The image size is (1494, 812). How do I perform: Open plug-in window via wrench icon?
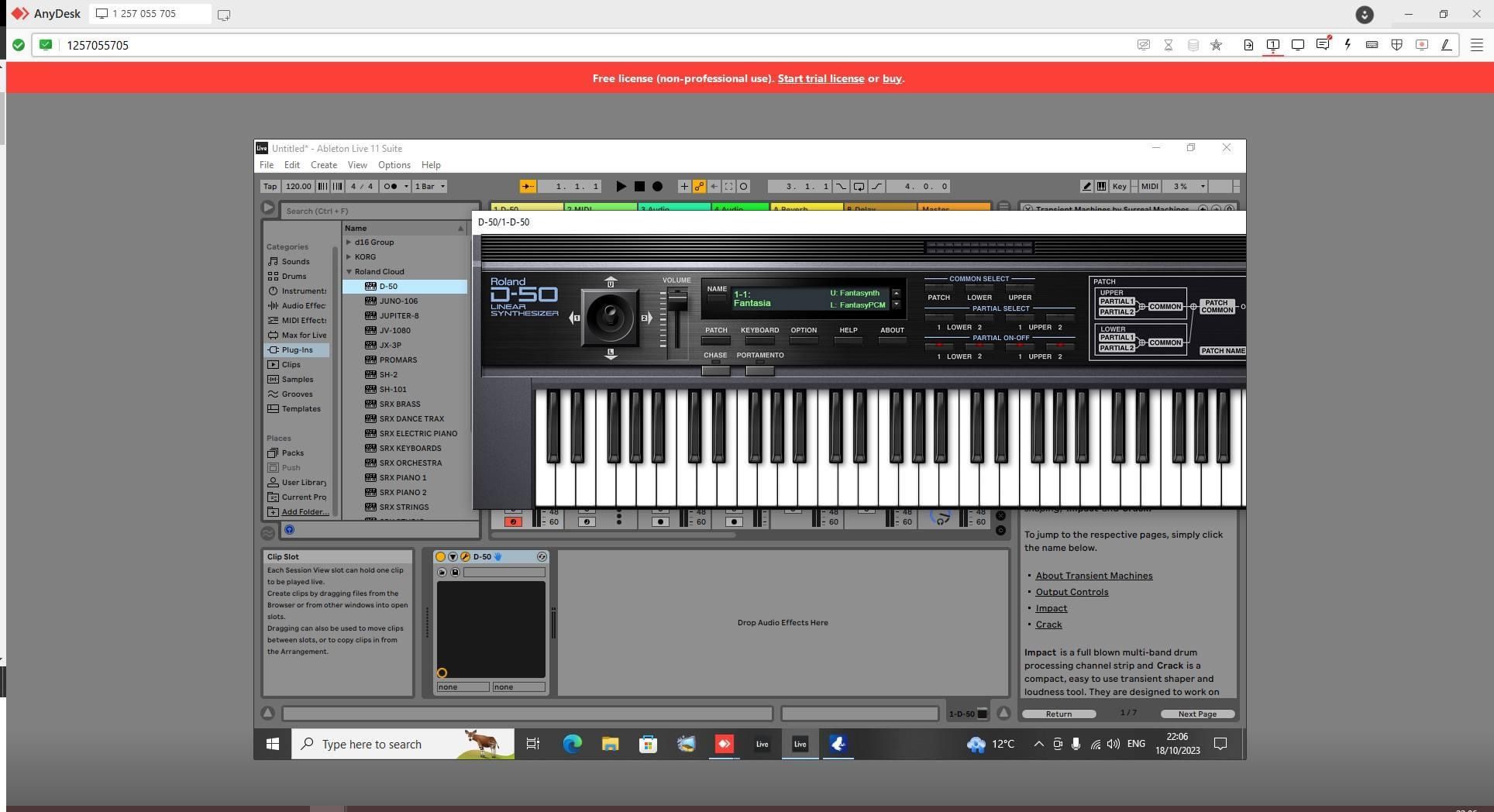(x=465, y=556)
